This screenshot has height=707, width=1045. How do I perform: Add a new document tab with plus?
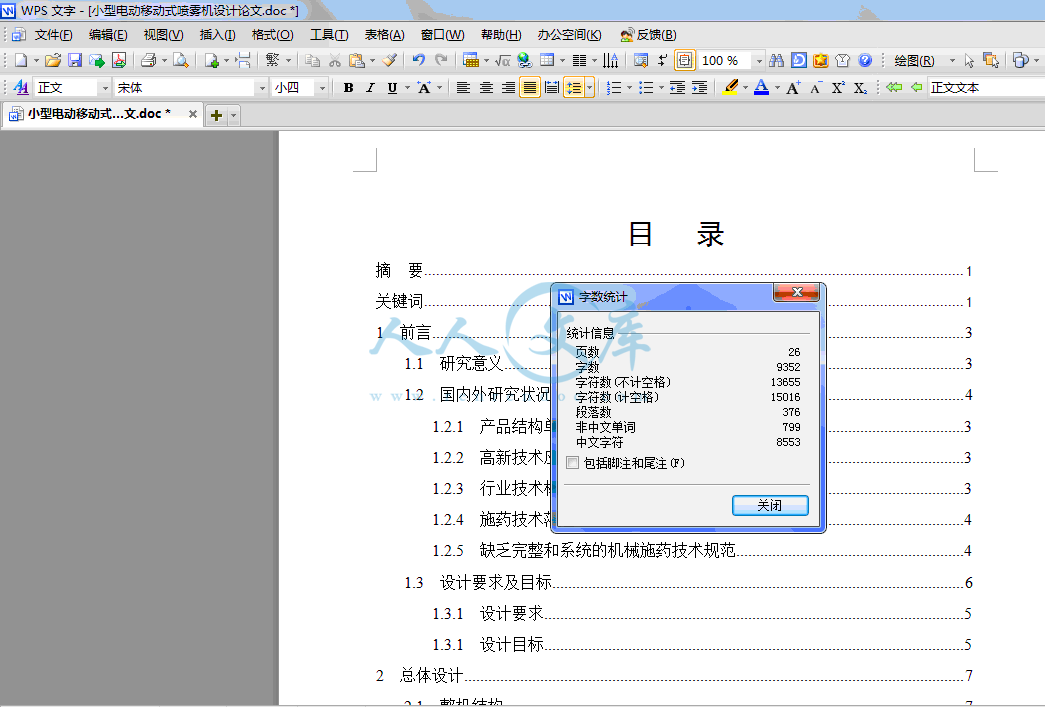point(216,115)
